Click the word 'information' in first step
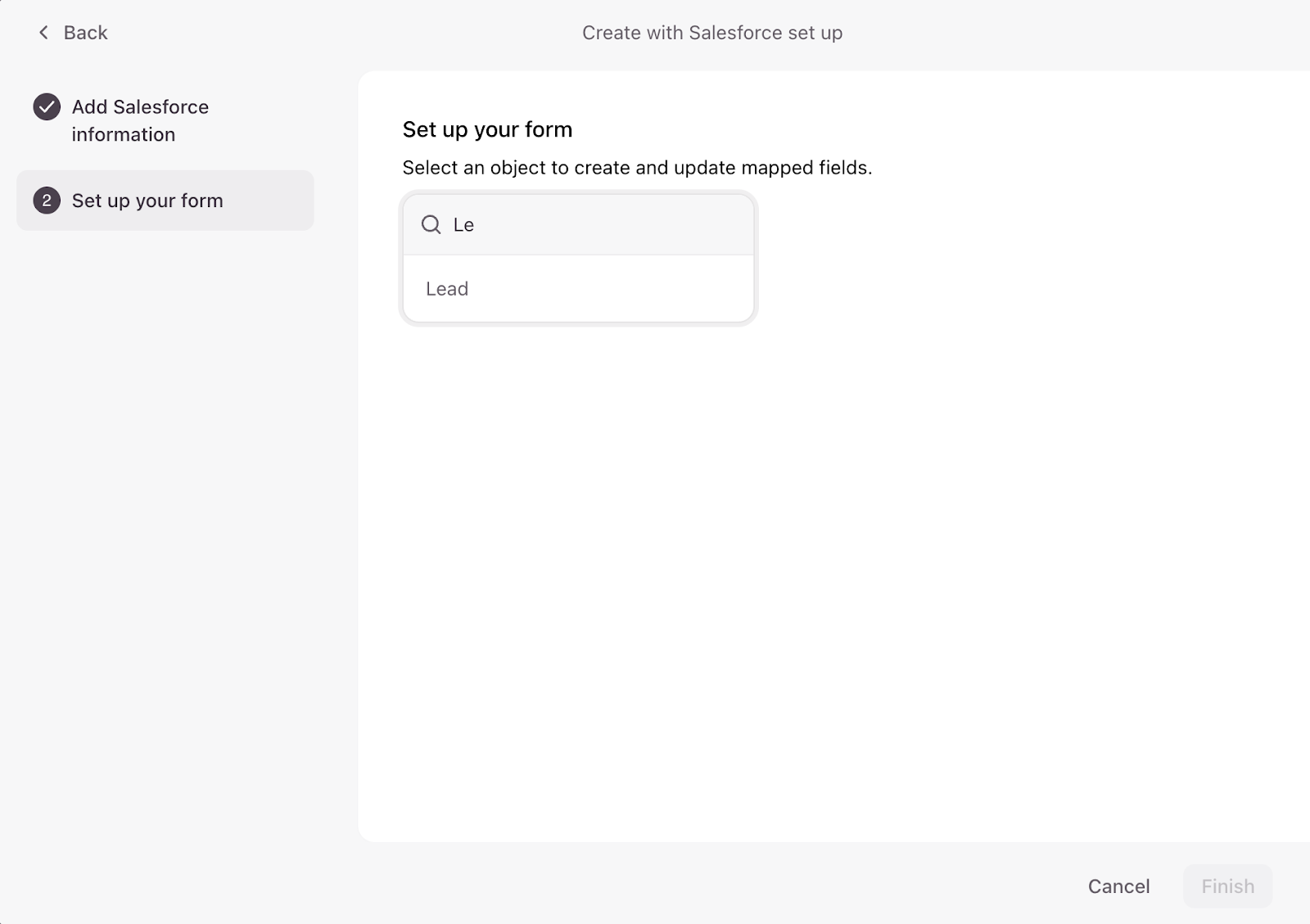Viewport: 1310px width, 924px height. tap(123, 135)
